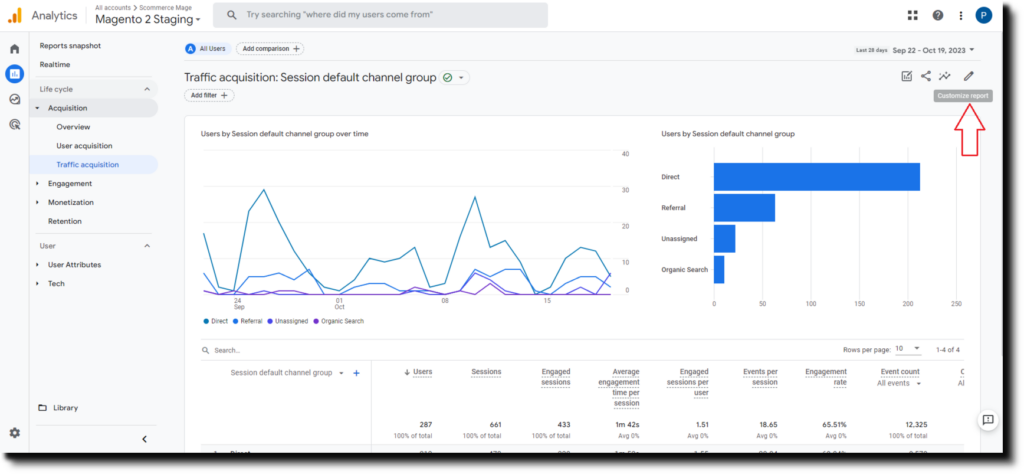Open the Google apps grid icon

(x=912, y=15)
